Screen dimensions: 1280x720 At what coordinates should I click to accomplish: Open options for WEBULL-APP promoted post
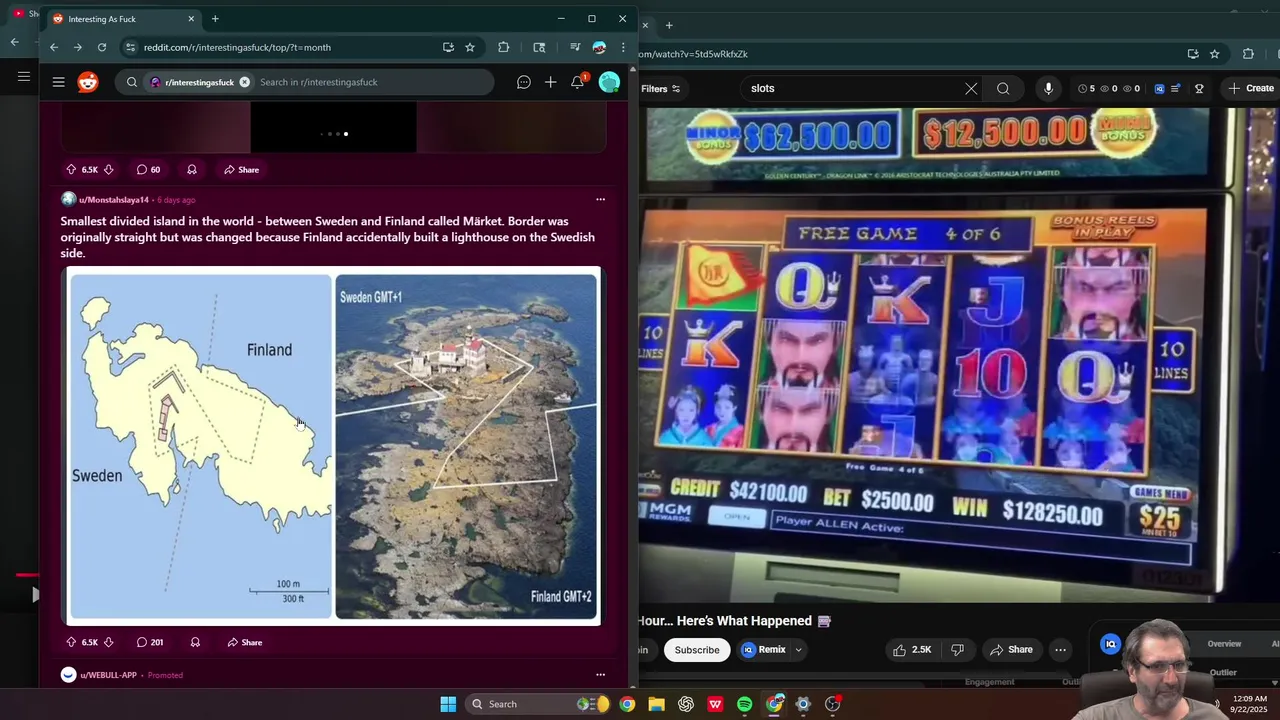(x=600, y=675)
